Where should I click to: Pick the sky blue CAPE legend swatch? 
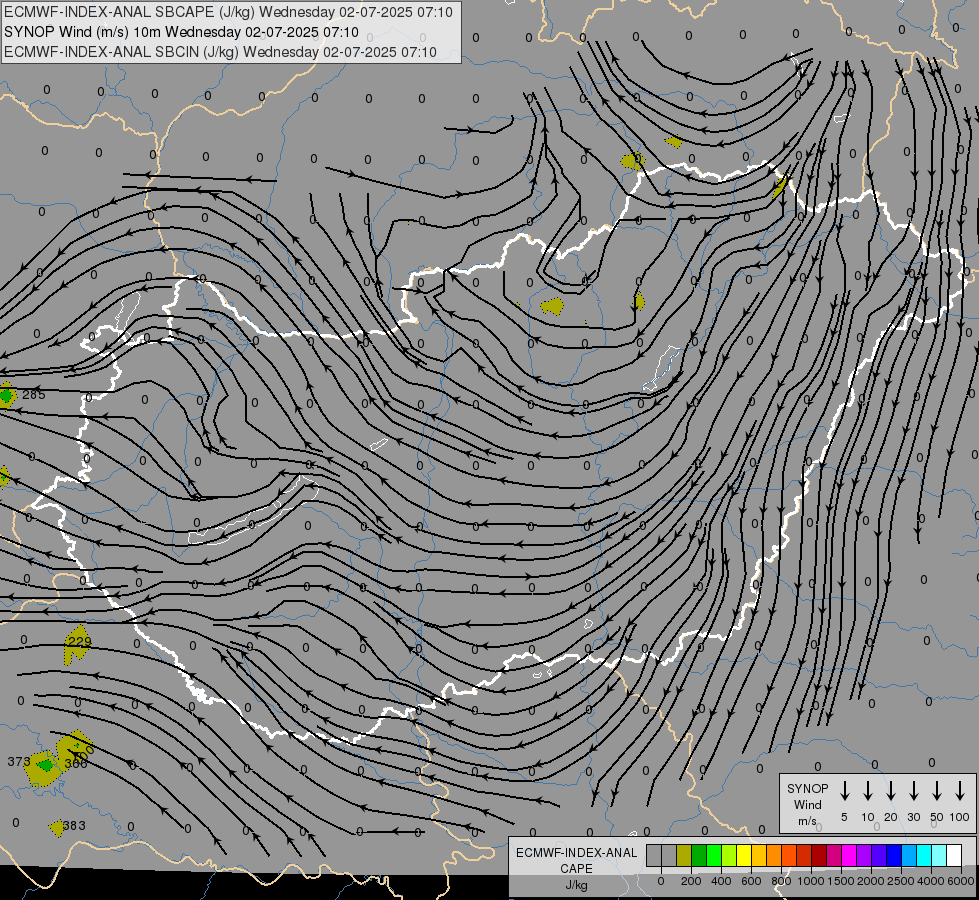910,855
